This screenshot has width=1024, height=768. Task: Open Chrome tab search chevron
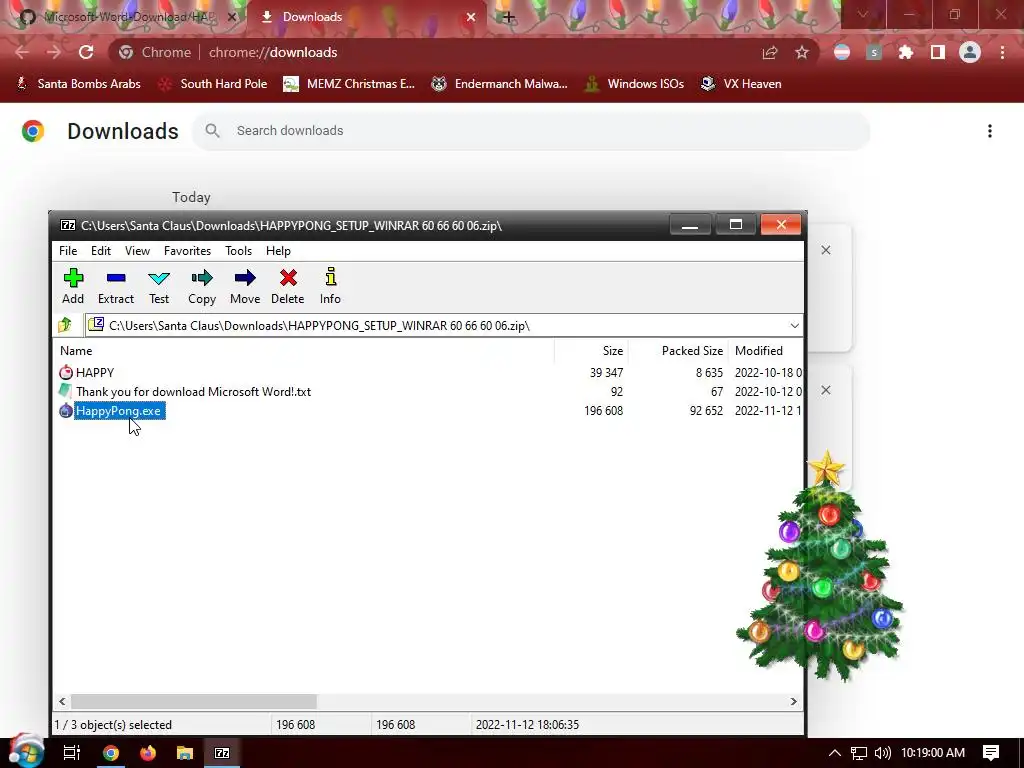click(863, 14)
